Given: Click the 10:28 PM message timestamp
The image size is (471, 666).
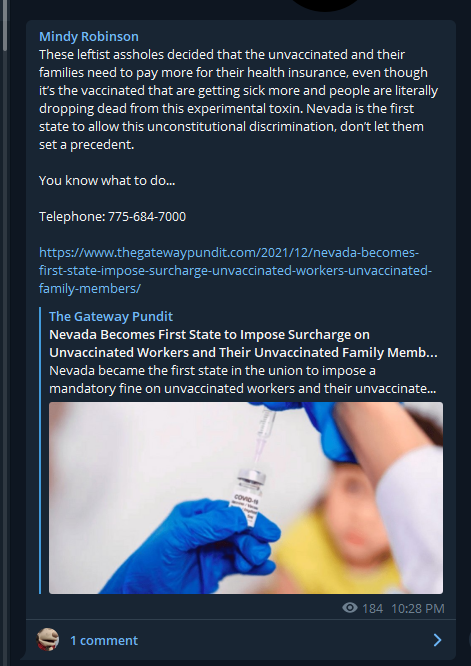Looking at the screenshot, I should [x=417, y=609].
